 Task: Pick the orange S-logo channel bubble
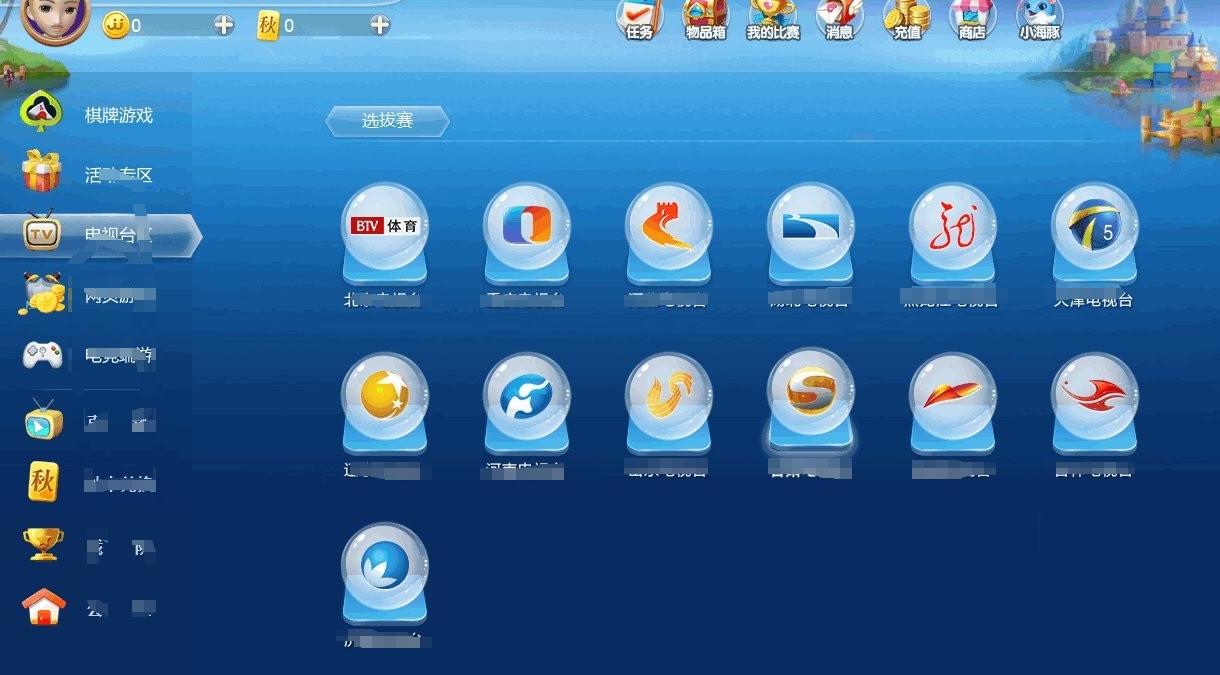point(810,394)
